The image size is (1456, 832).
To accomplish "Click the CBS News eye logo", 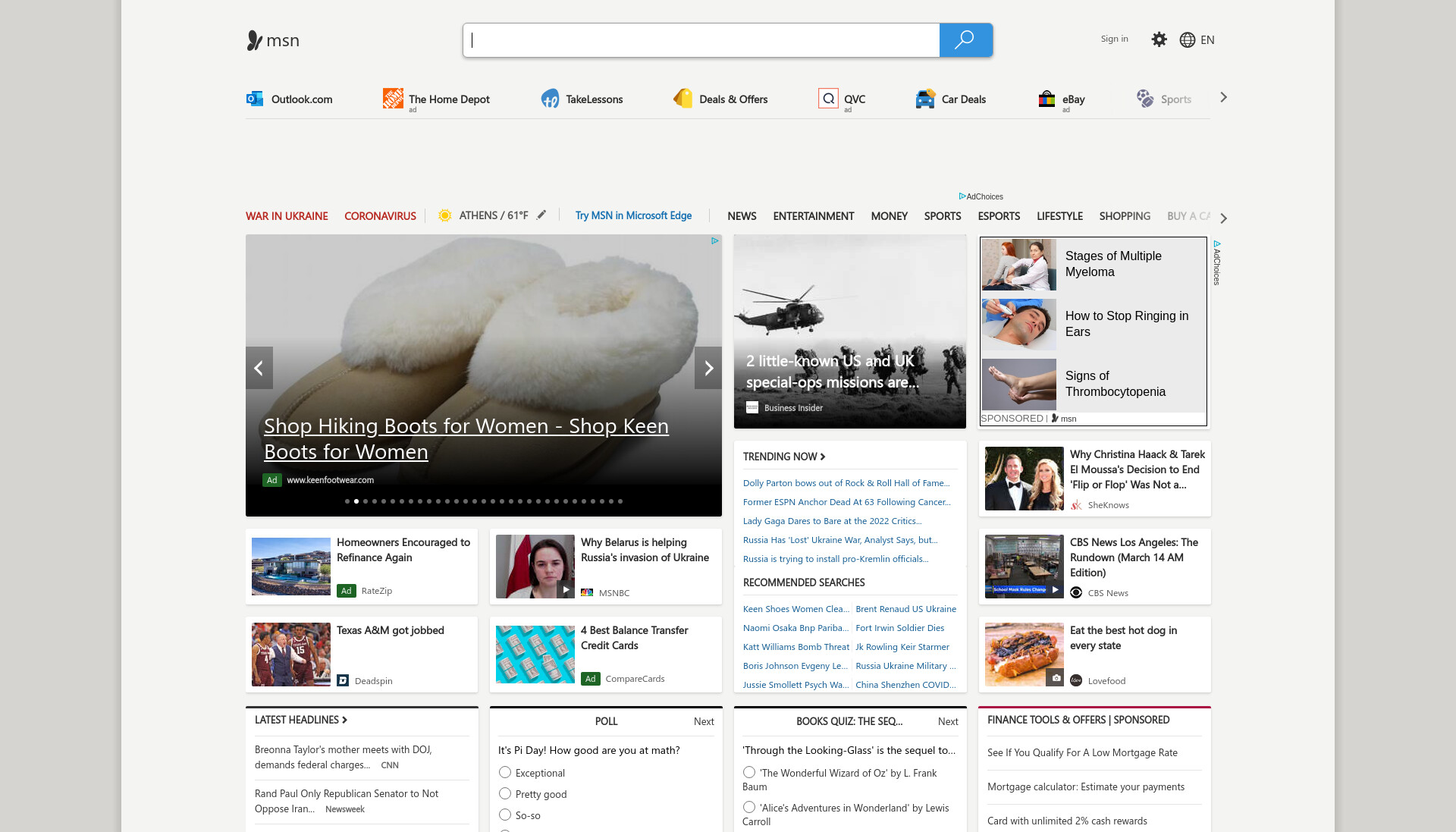I will (1076, 592).
